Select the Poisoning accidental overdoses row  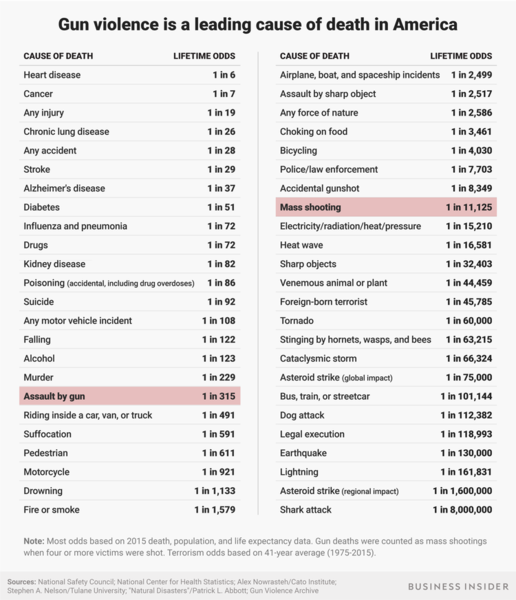[130, 283]
